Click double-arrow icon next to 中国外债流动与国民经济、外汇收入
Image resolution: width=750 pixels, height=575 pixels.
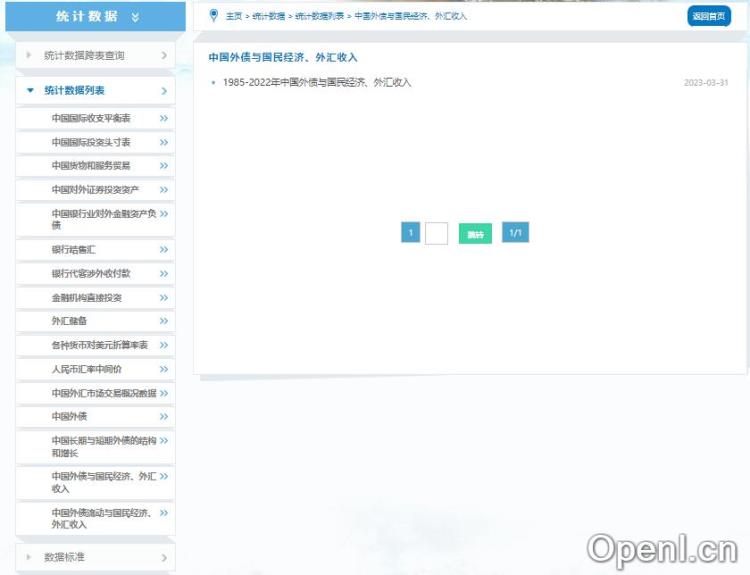click(x=164, y=513)
